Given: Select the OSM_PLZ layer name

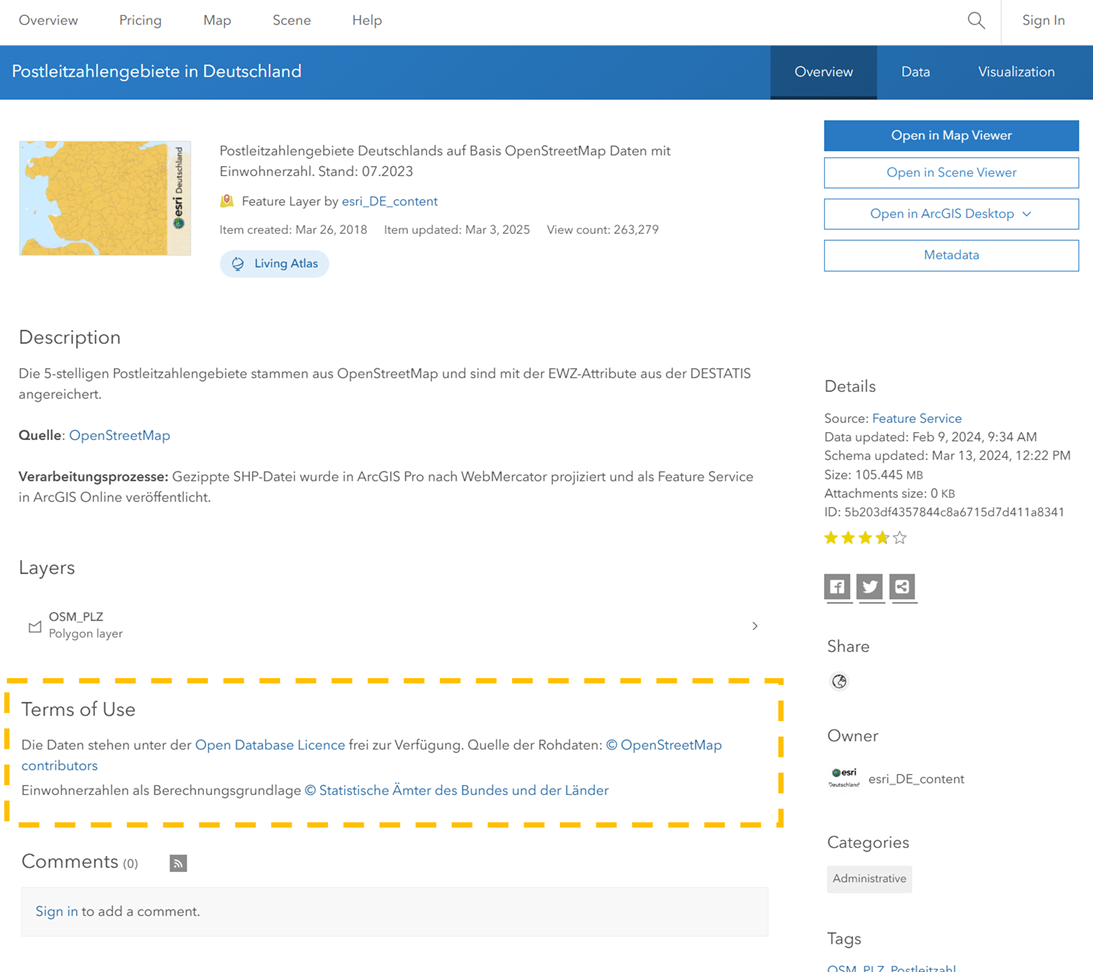Looking at the screenshot, I should tap(76, 617).
